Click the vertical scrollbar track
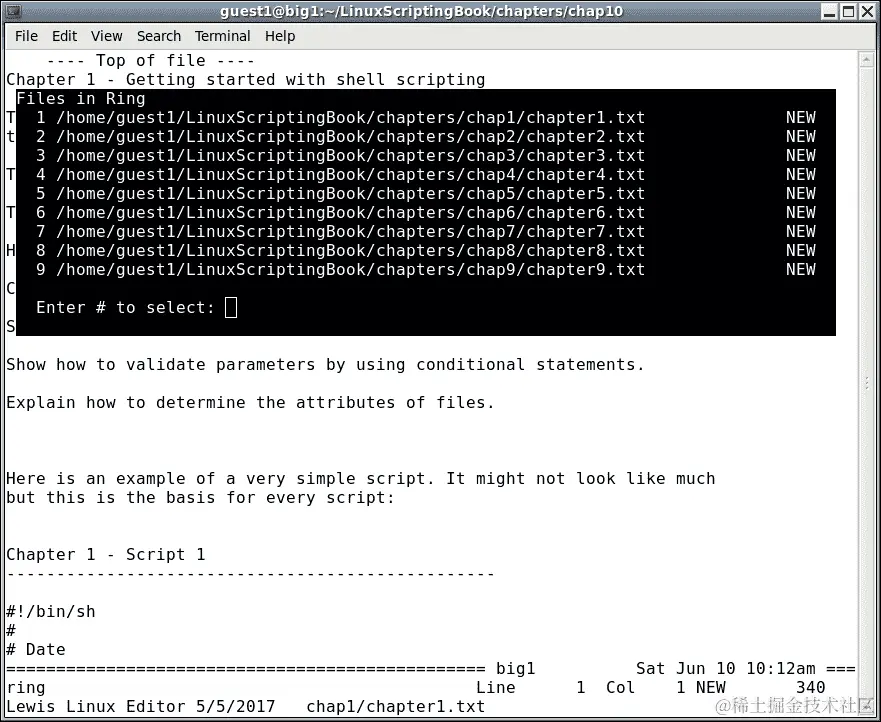Image resolution: width=881 pixels, height=722 pixels. point(866,382)
